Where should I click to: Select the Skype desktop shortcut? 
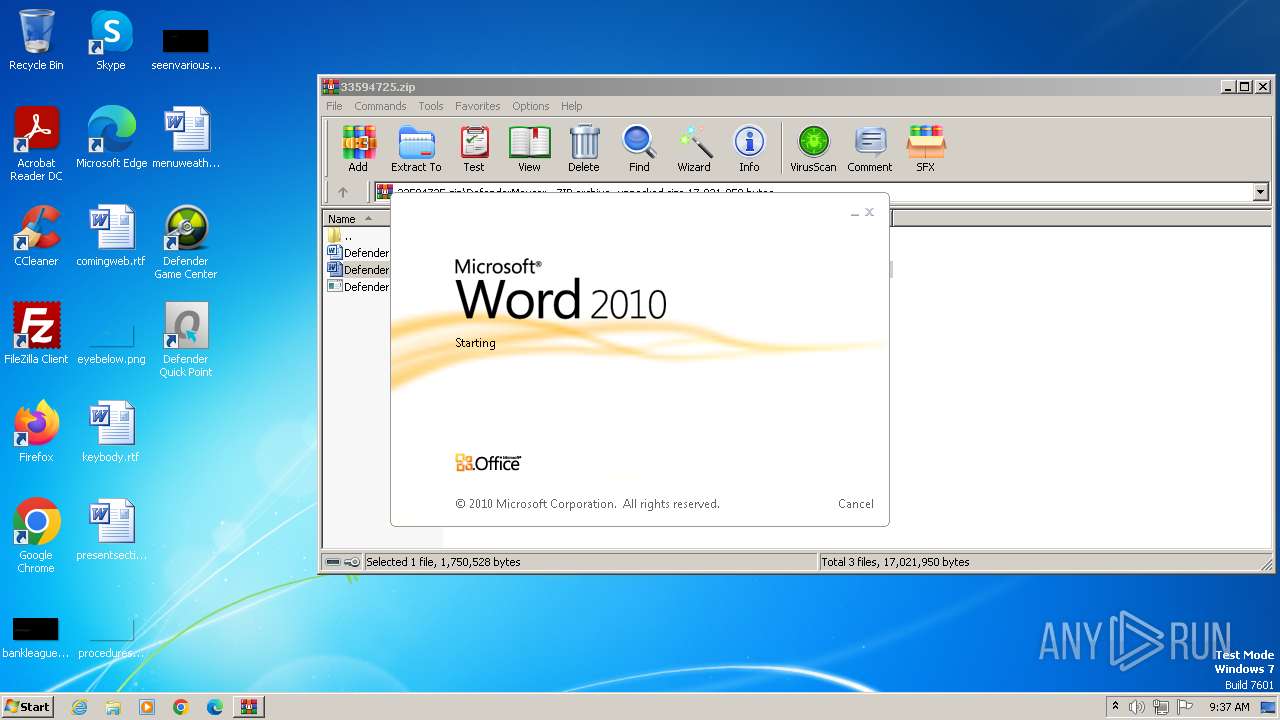(x=111, y=40)
